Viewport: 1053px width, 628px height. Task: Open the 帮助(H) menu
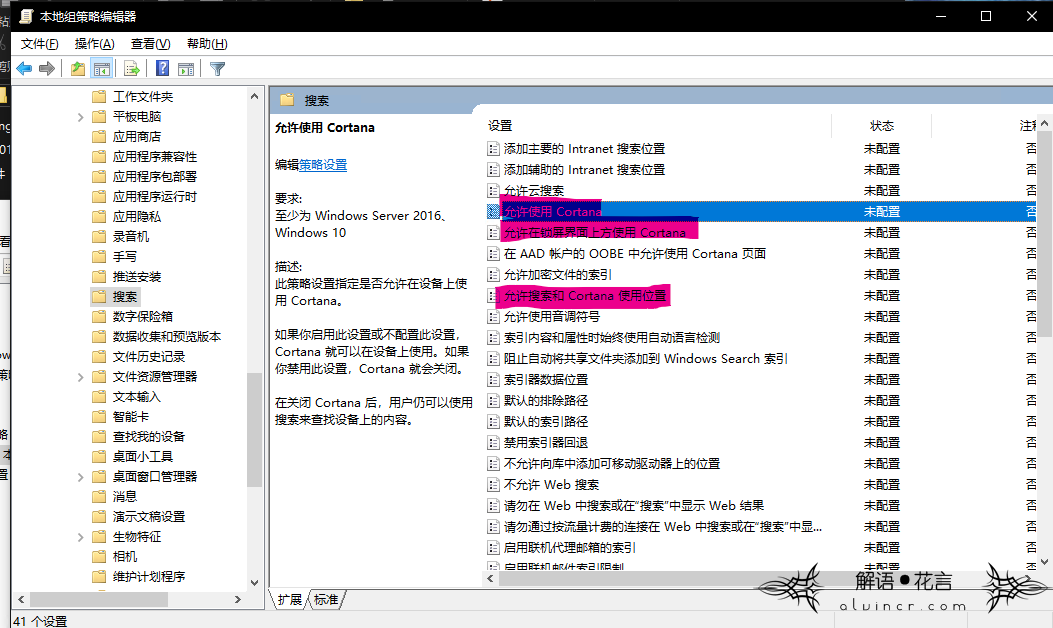[x=207, y=44]
